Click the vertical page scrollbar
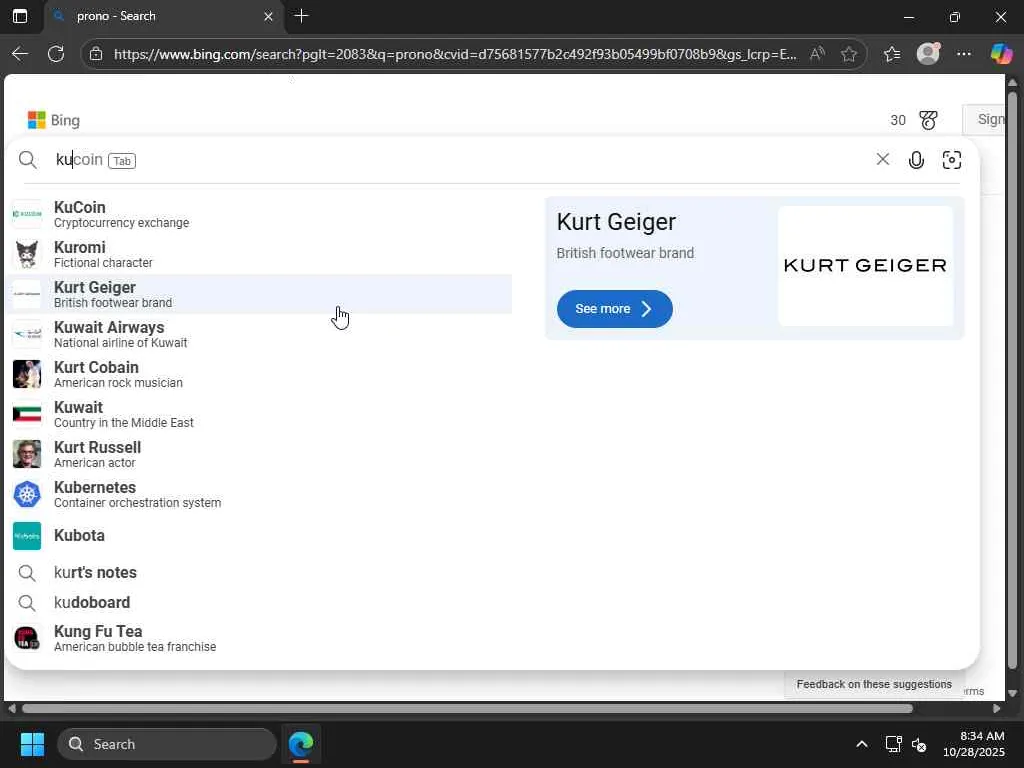1024x768 pixels. coord(1012,379)
